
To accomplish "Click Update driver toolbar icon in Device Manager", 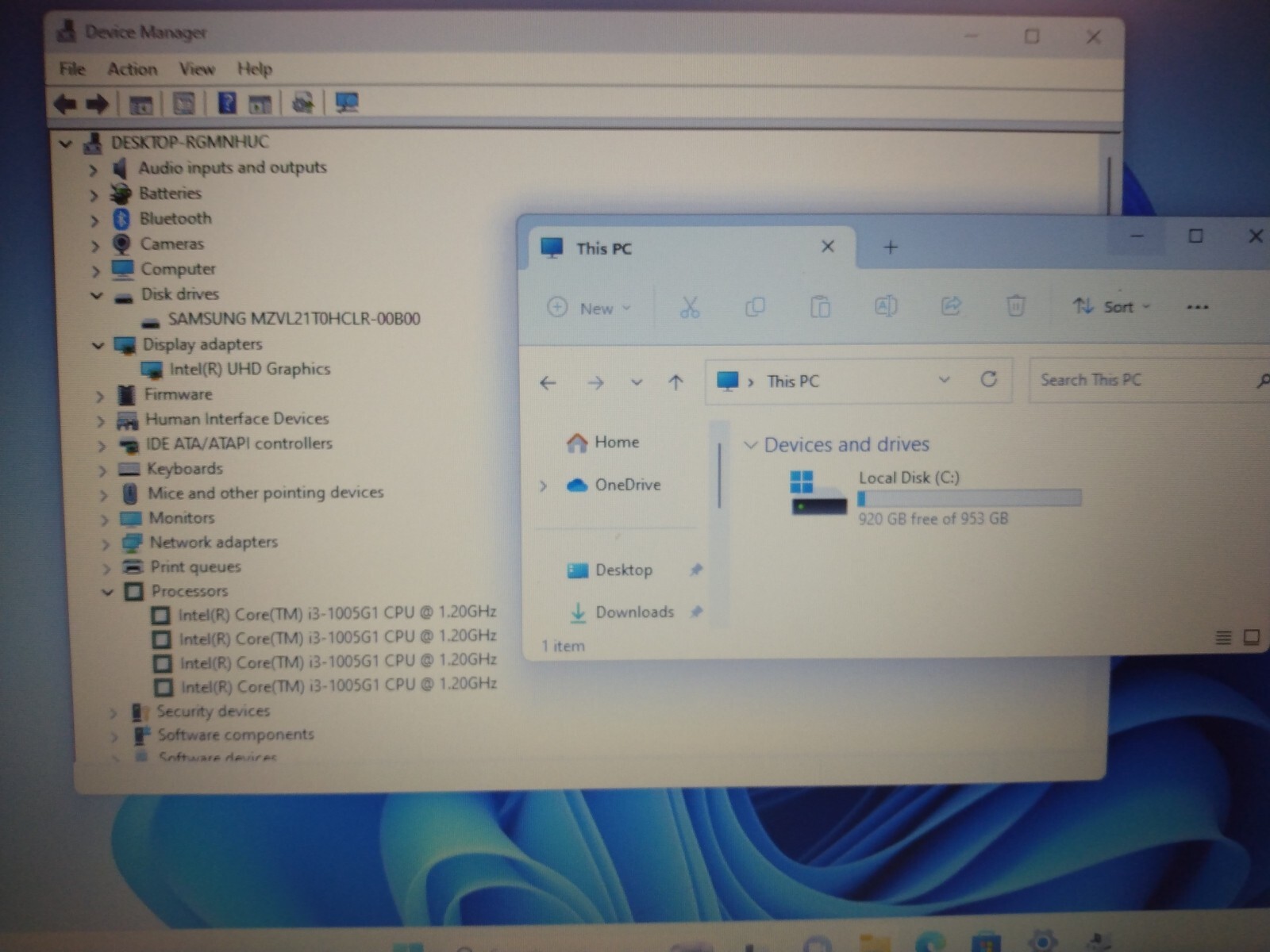I will click(302, 102).
